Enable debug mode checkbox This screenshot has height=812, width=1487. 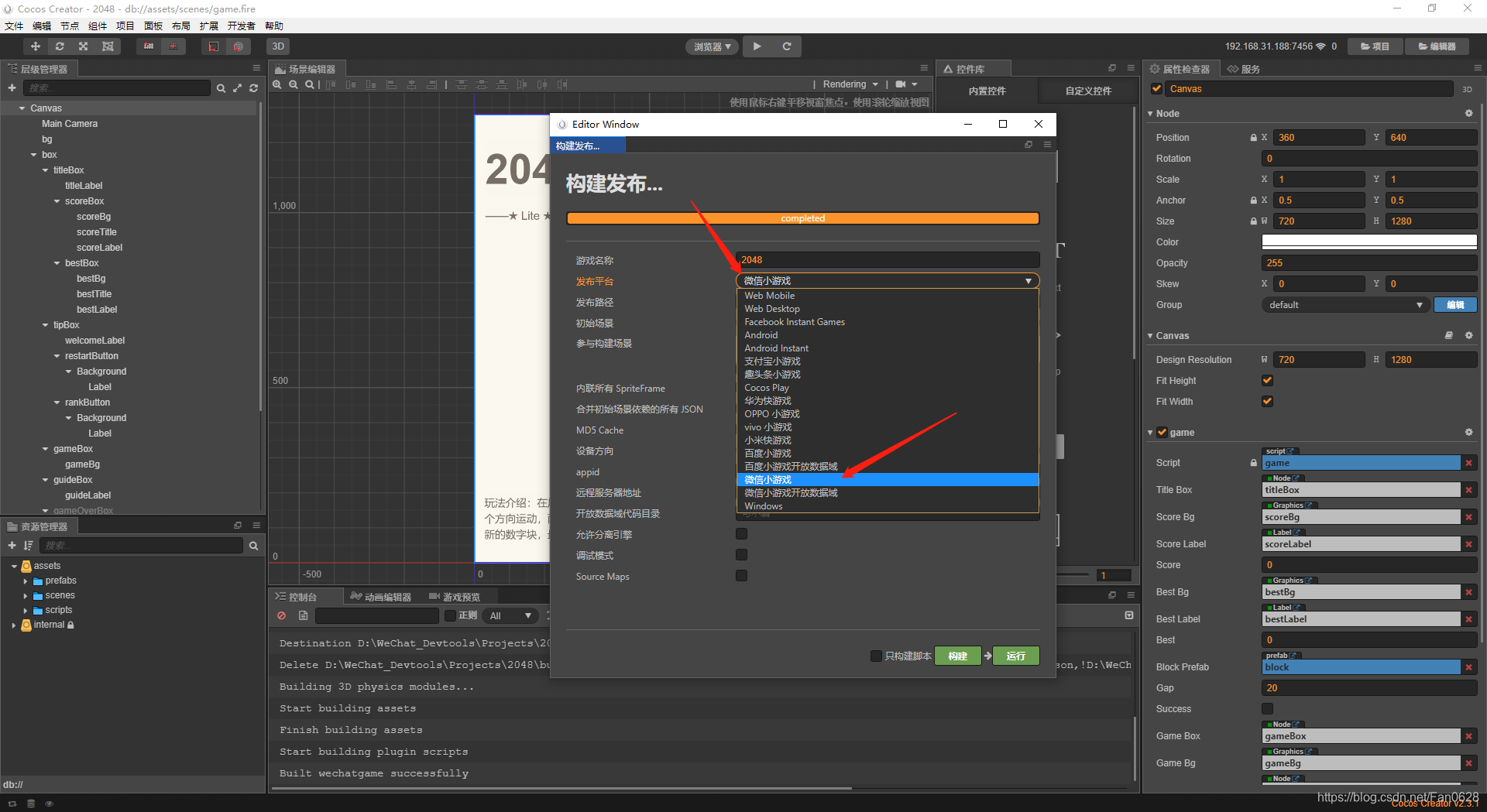click(x=741, y=555)
